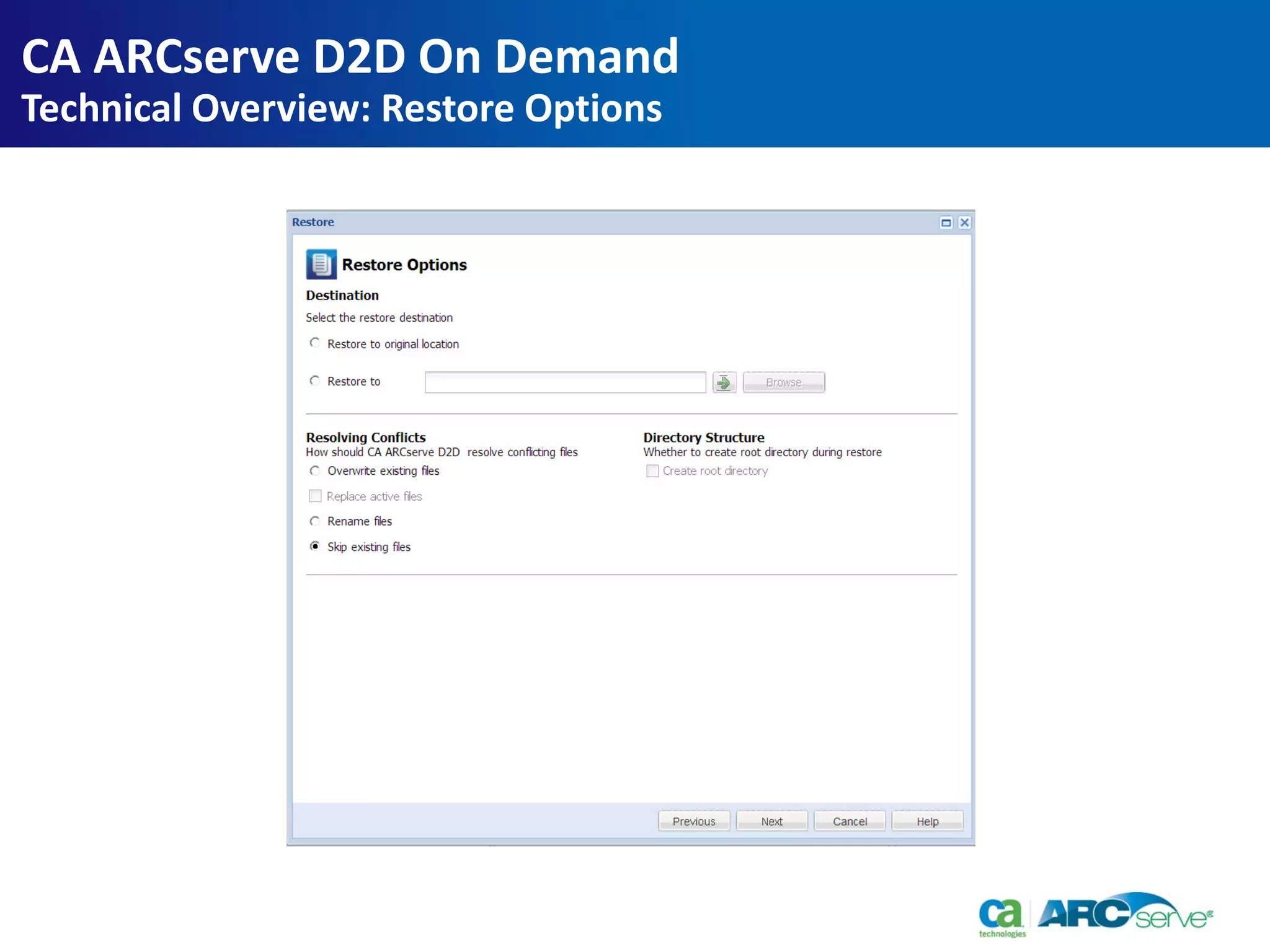Click the Destination heading text

[342, 296]
